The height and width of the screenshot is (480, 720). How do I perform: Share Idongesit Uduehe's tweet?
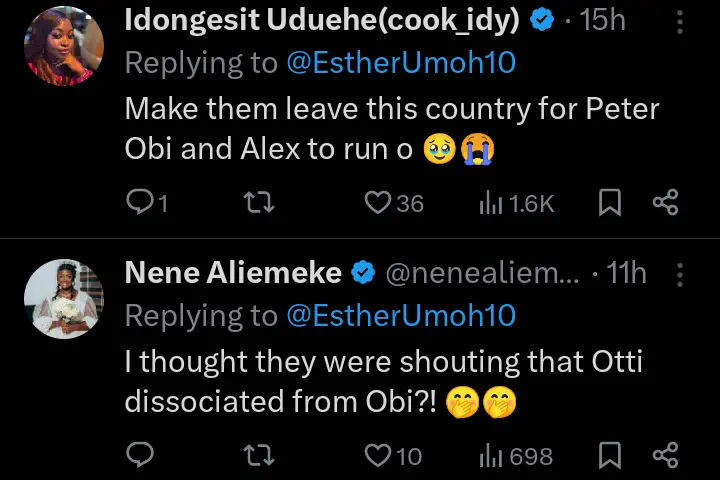click(x=666, y=203)
